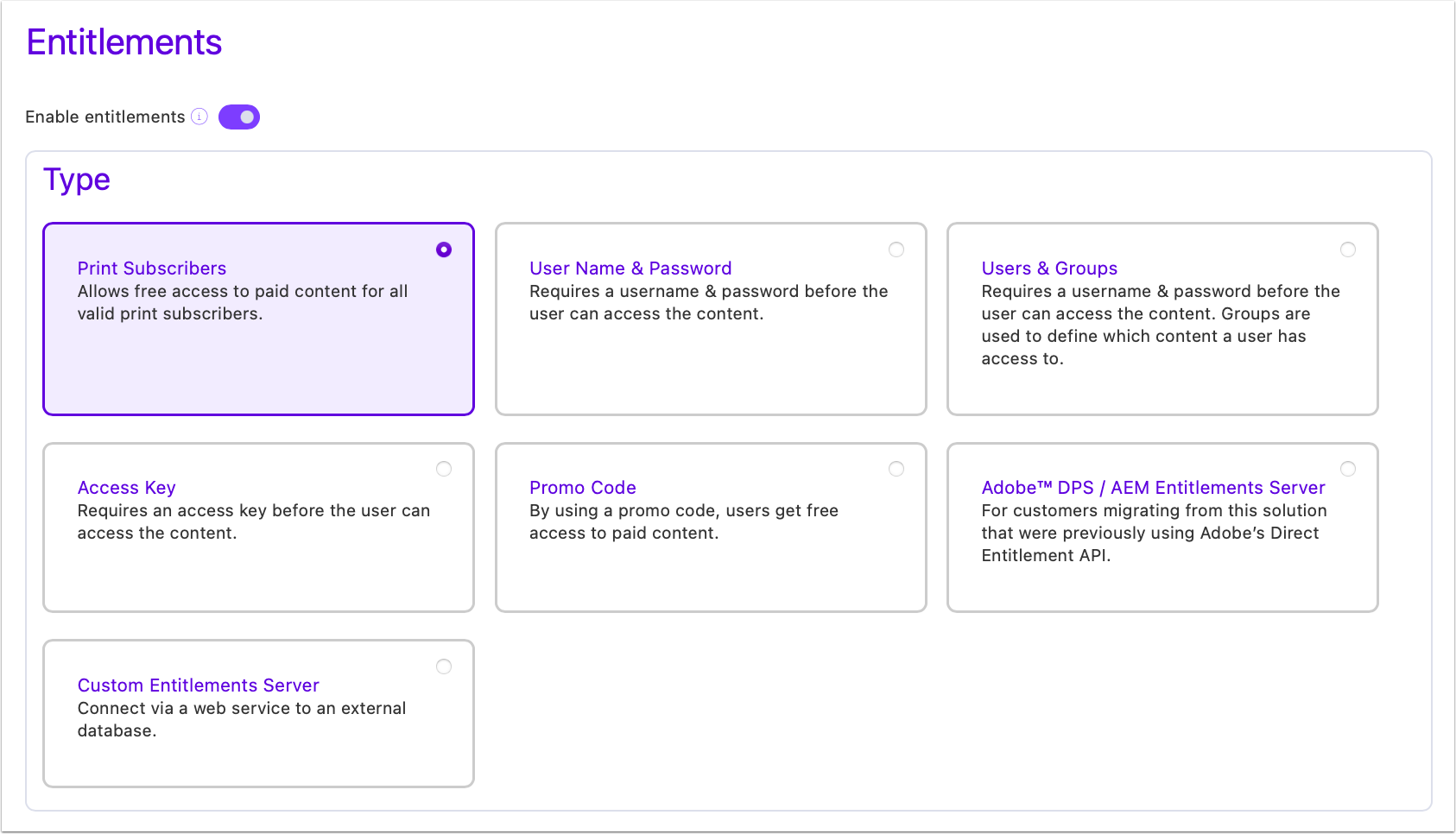Click User Name & Password card description text
1456x834 pixels.
709,302
